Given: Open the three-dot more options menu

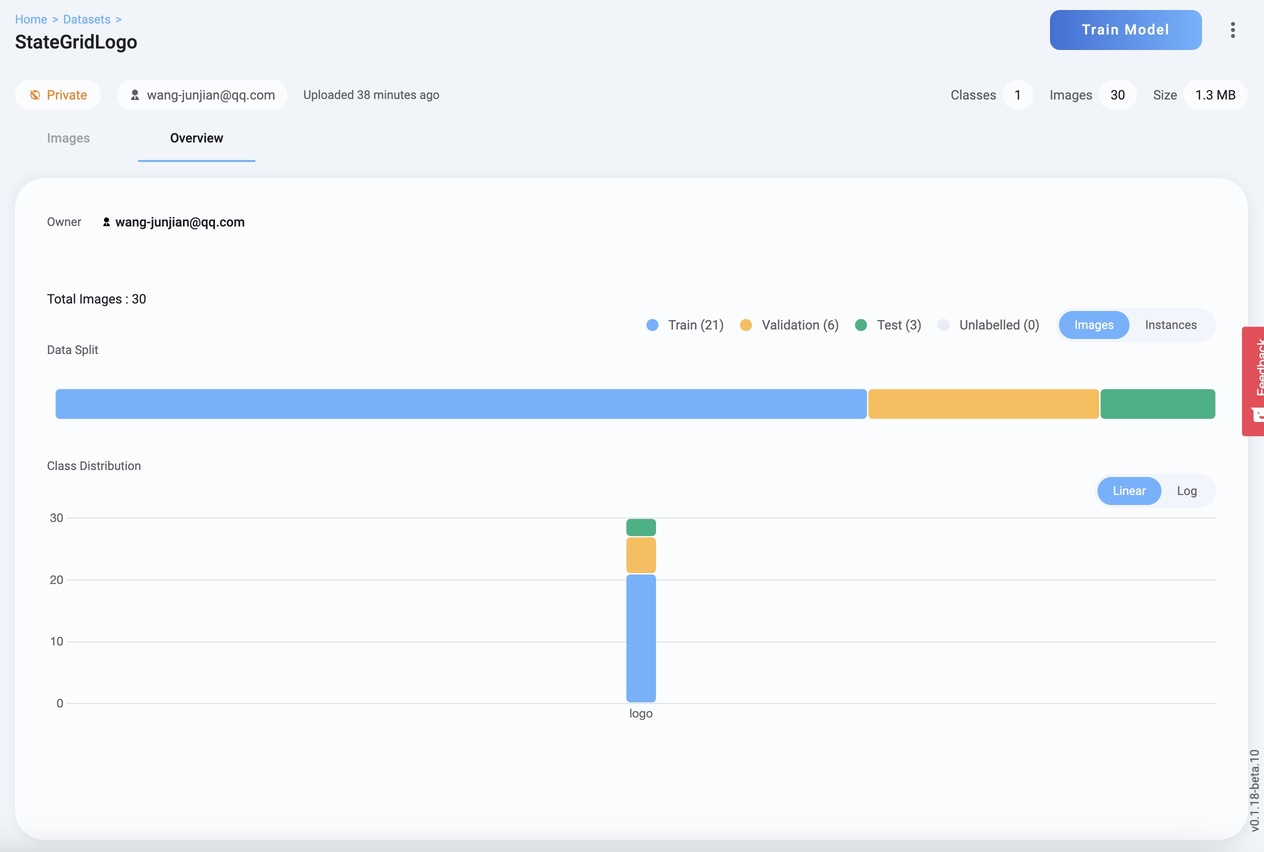Looking at the screenshot, I should (1232, 30).
